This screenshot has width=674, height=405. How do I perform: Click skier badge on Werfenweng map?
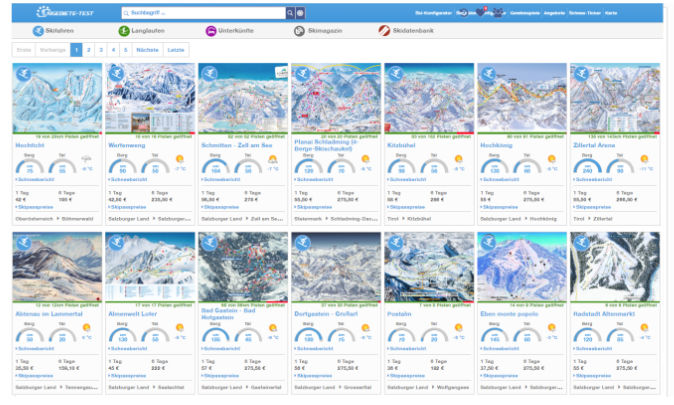(116, 74)
